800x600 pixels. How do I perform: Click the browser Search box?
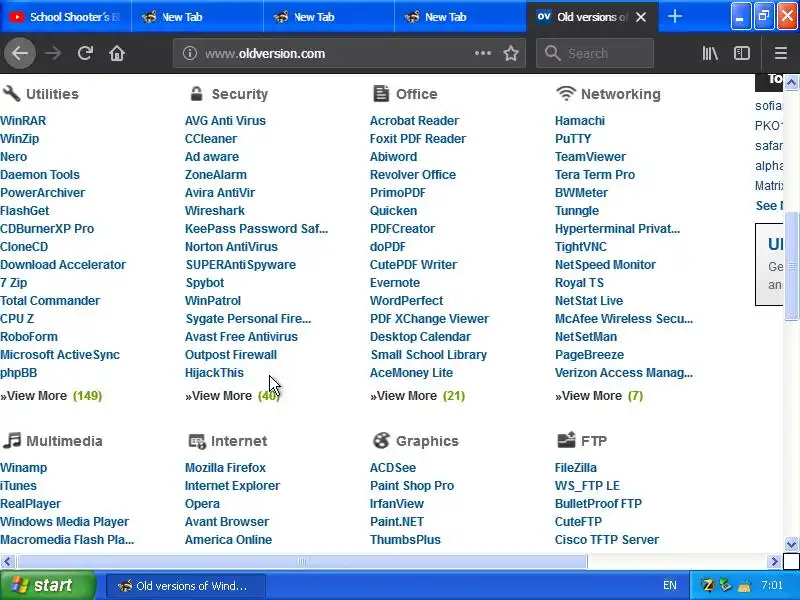pos(595,53)
